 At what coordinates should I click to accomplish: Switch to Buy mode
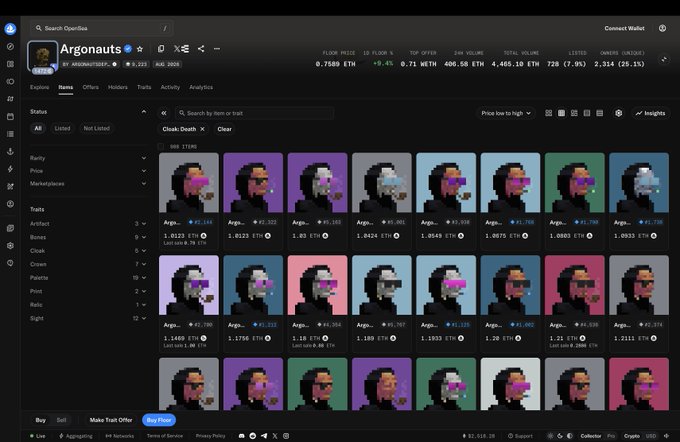[x=41, y=420]
